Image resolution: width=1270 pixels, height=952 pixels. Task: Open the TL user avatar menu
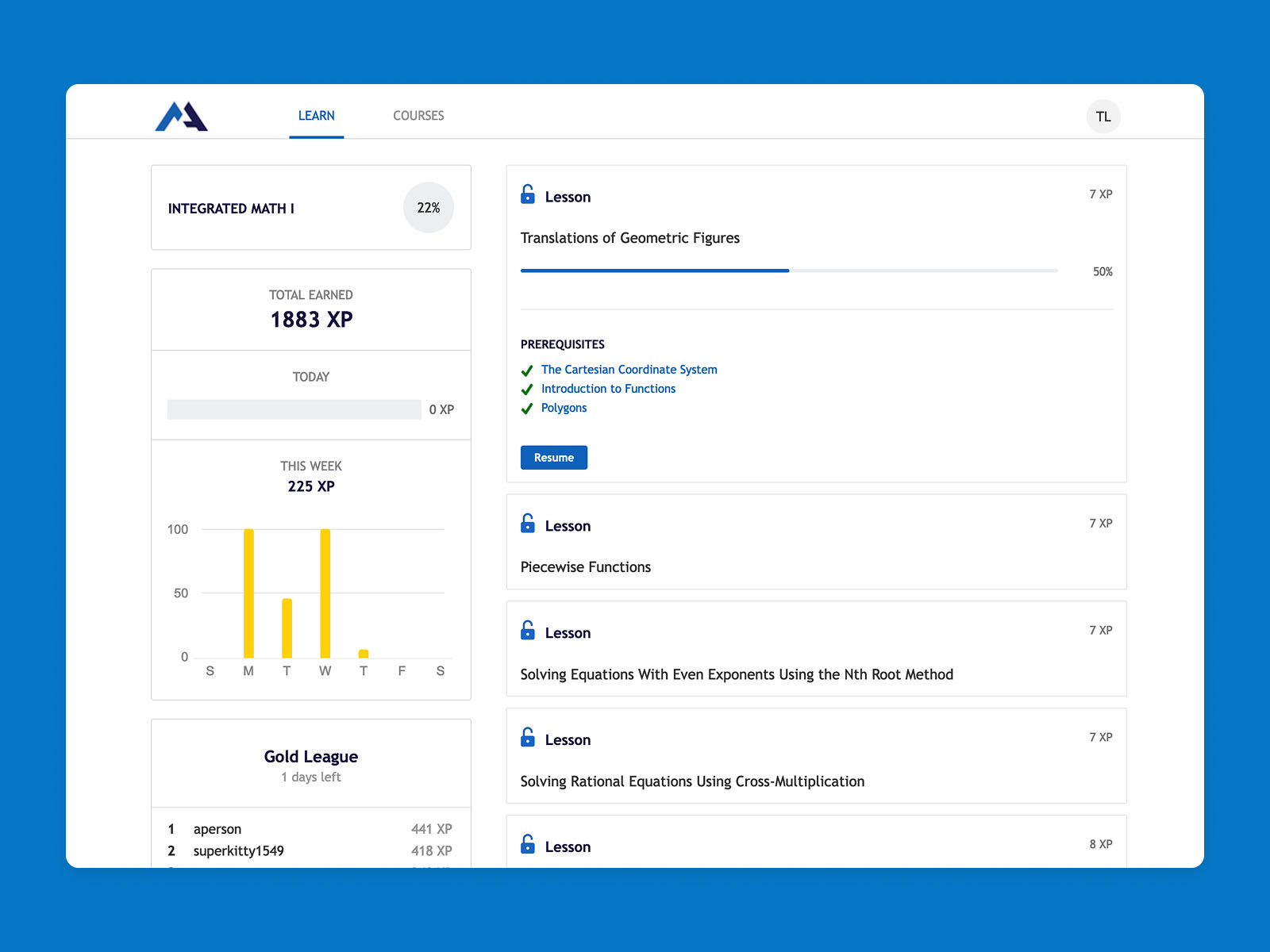tap(1103, 117)
